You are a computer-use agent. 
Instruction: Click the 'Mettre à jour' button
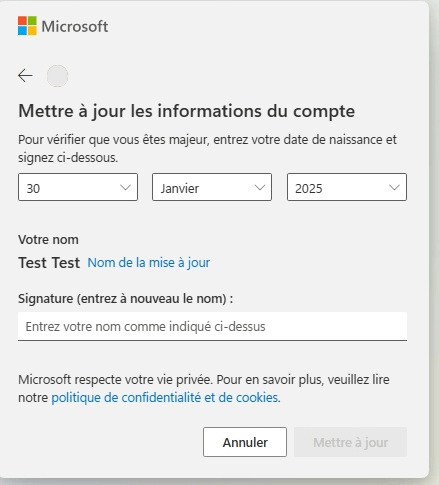(350, 442)
